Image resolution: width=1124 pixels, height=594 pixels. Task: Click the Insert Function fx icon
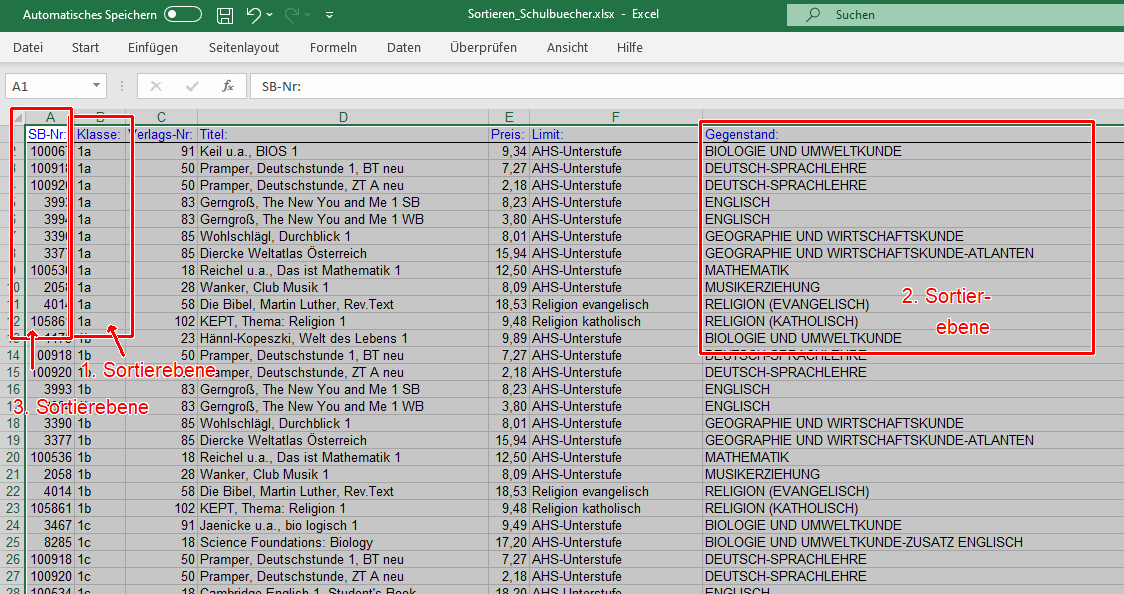pos(228,86)
